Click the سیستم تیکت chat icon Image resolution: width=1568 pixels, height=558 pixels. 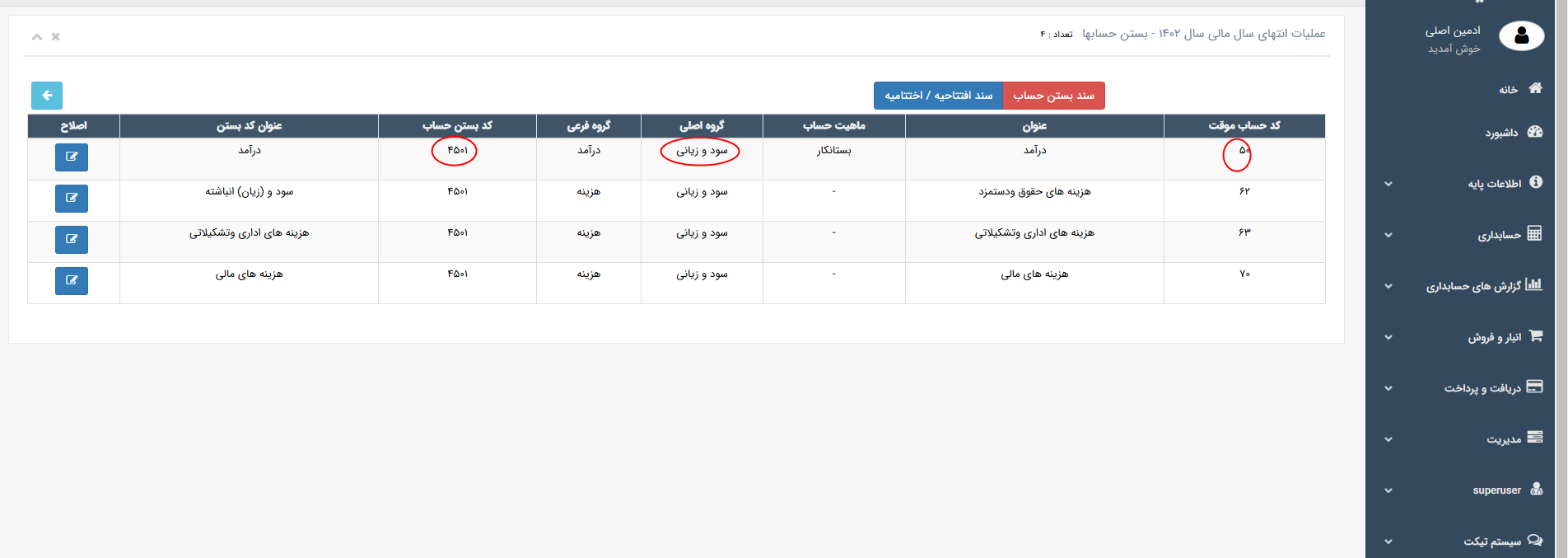tap(1535, 541)
